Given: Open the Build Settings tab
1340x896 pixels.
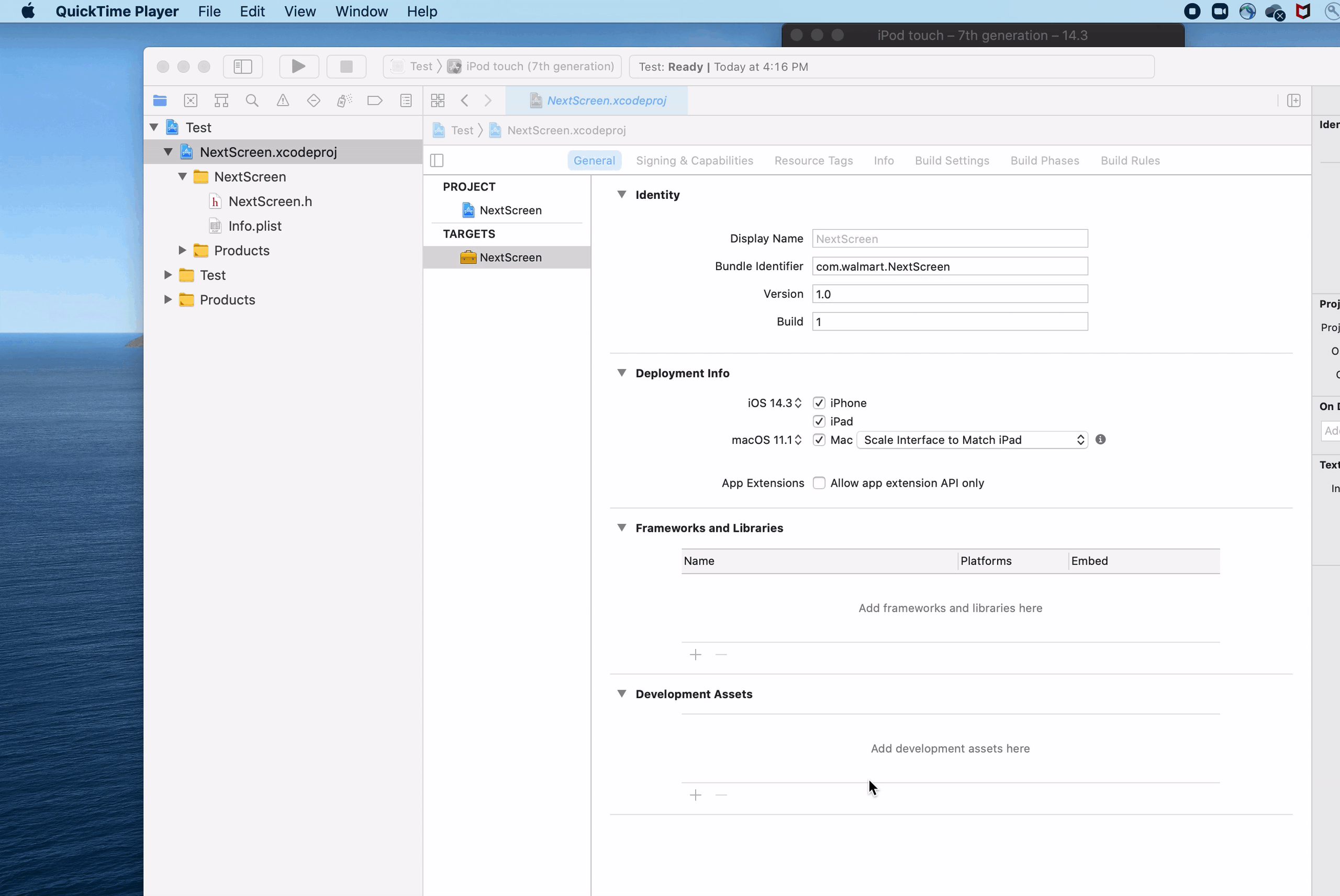Looking at the screenshot, I should (x=952, y=161).
